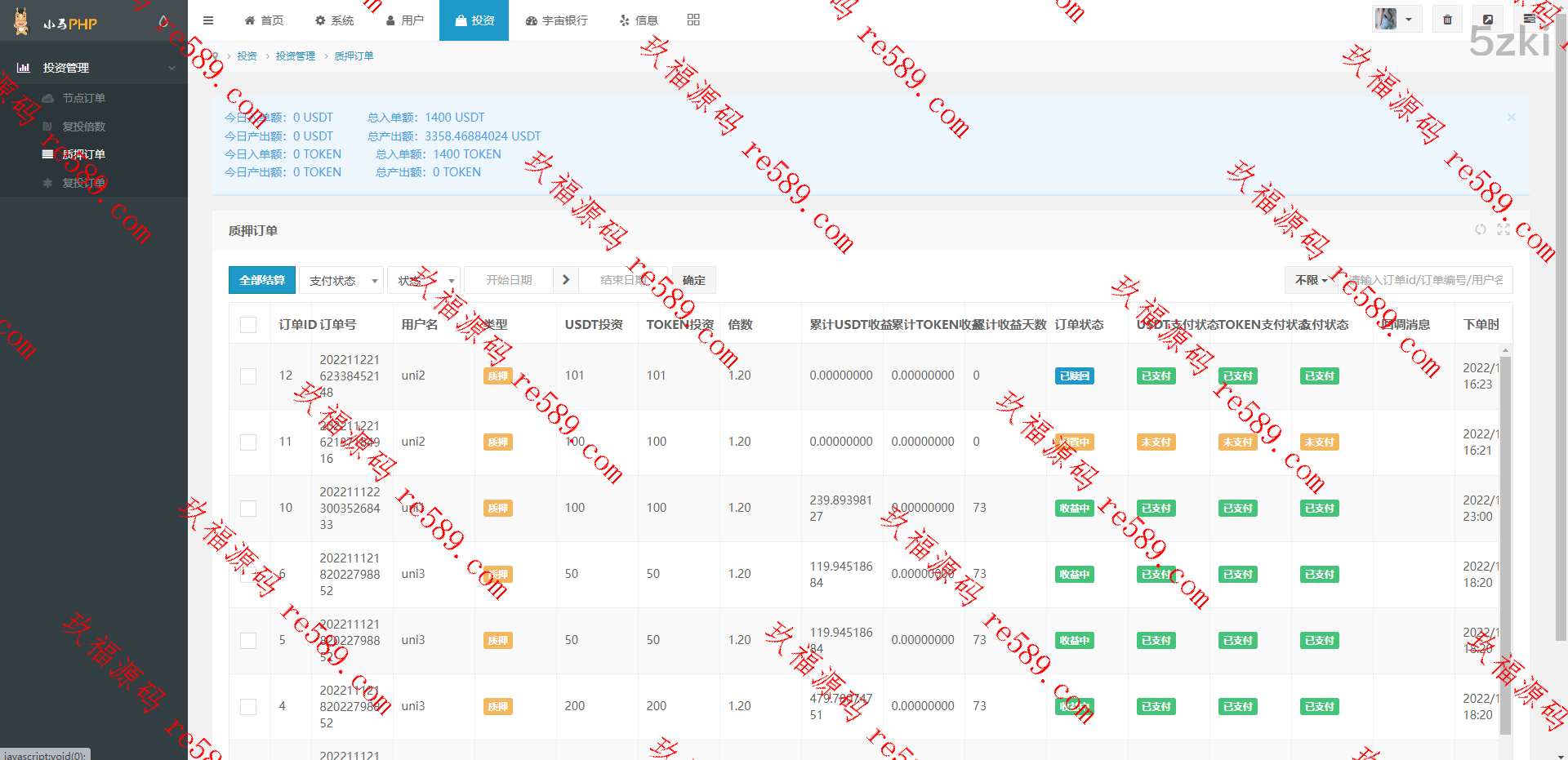Tick the checkbox for order ID 12
This screenshot has width=1568, height=760.
pos(248,376)
